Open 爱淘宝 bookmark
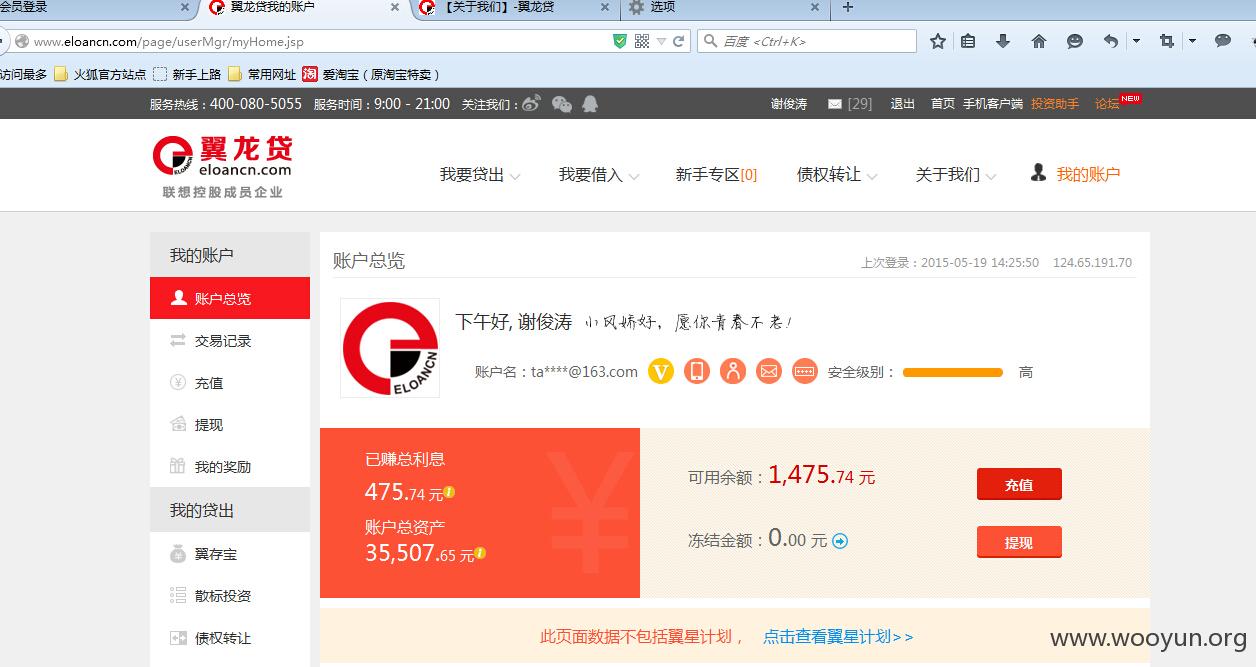Screen dimensions: 1256x667 (371, 74)
